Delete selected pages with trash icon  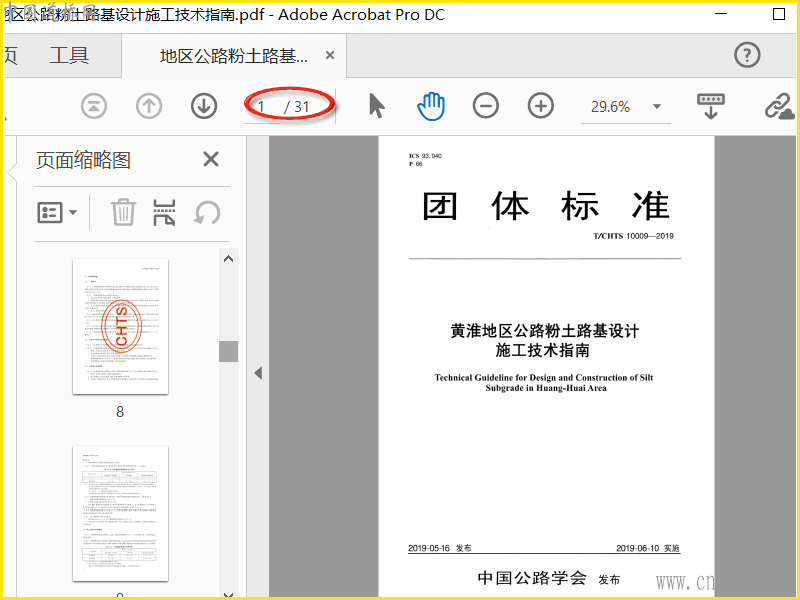[123, 212]
